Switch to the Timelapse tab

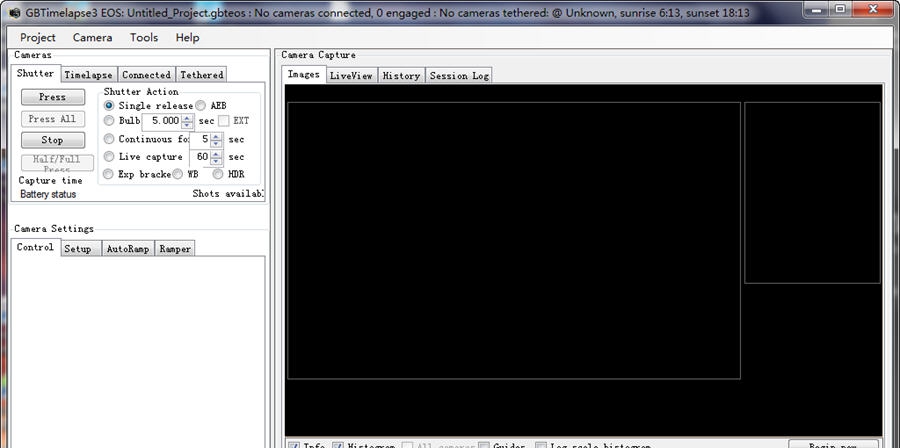[88, 75]
